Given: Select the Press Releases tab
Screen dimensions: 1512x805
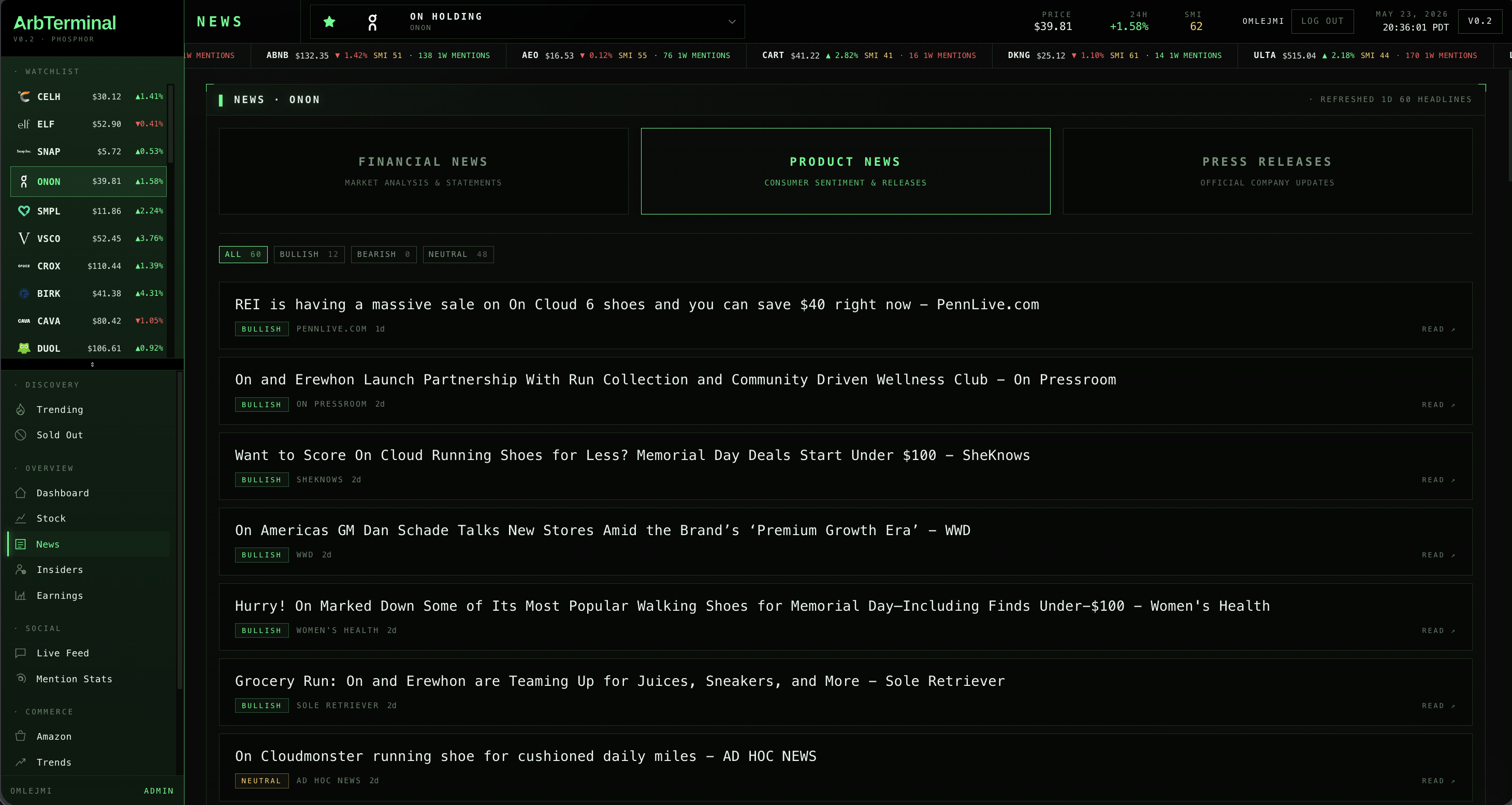Looking at the screenshot, I should point(1267,171).
